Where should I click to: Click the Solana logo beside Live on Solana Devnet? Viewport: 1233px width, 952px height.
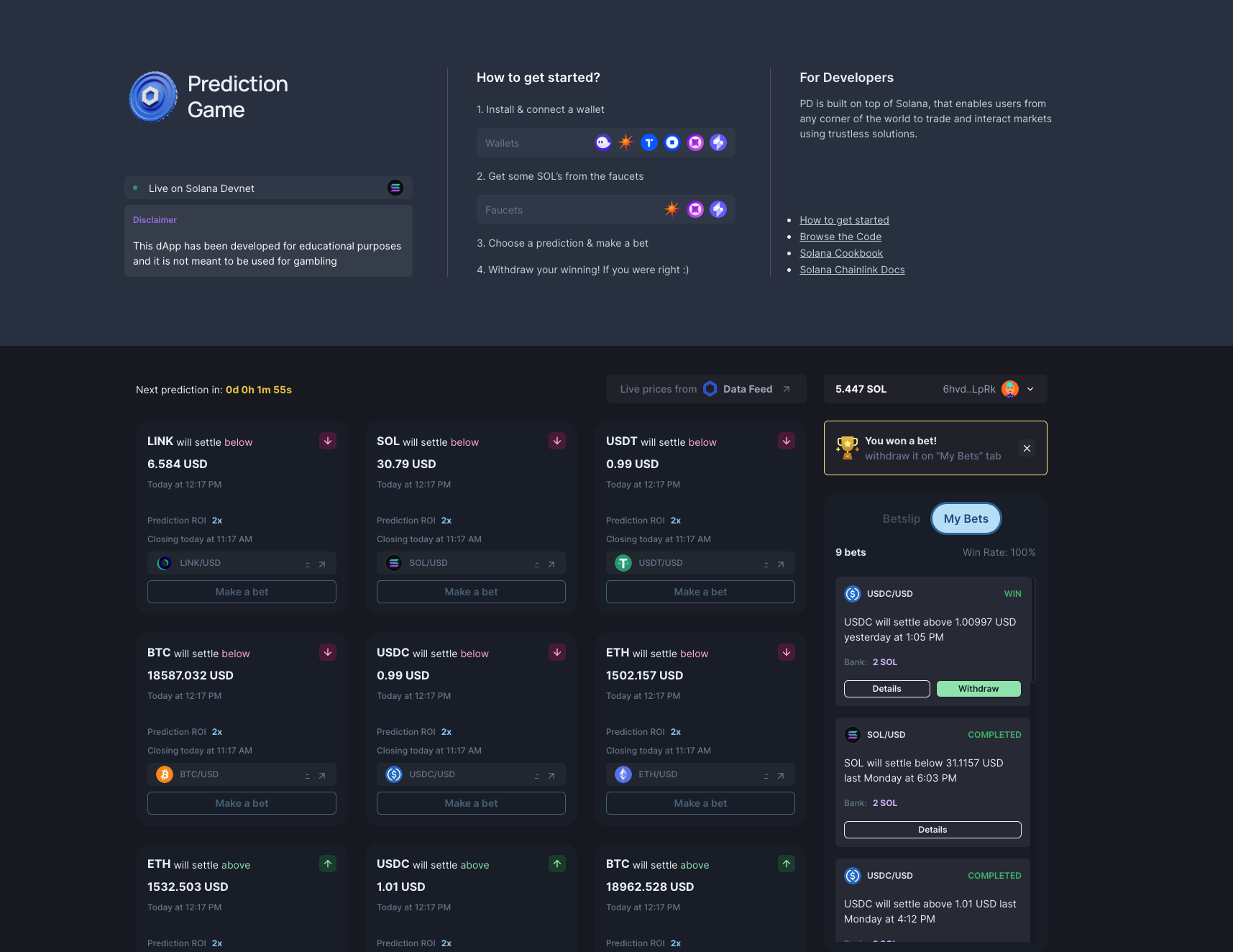[395, 188]
